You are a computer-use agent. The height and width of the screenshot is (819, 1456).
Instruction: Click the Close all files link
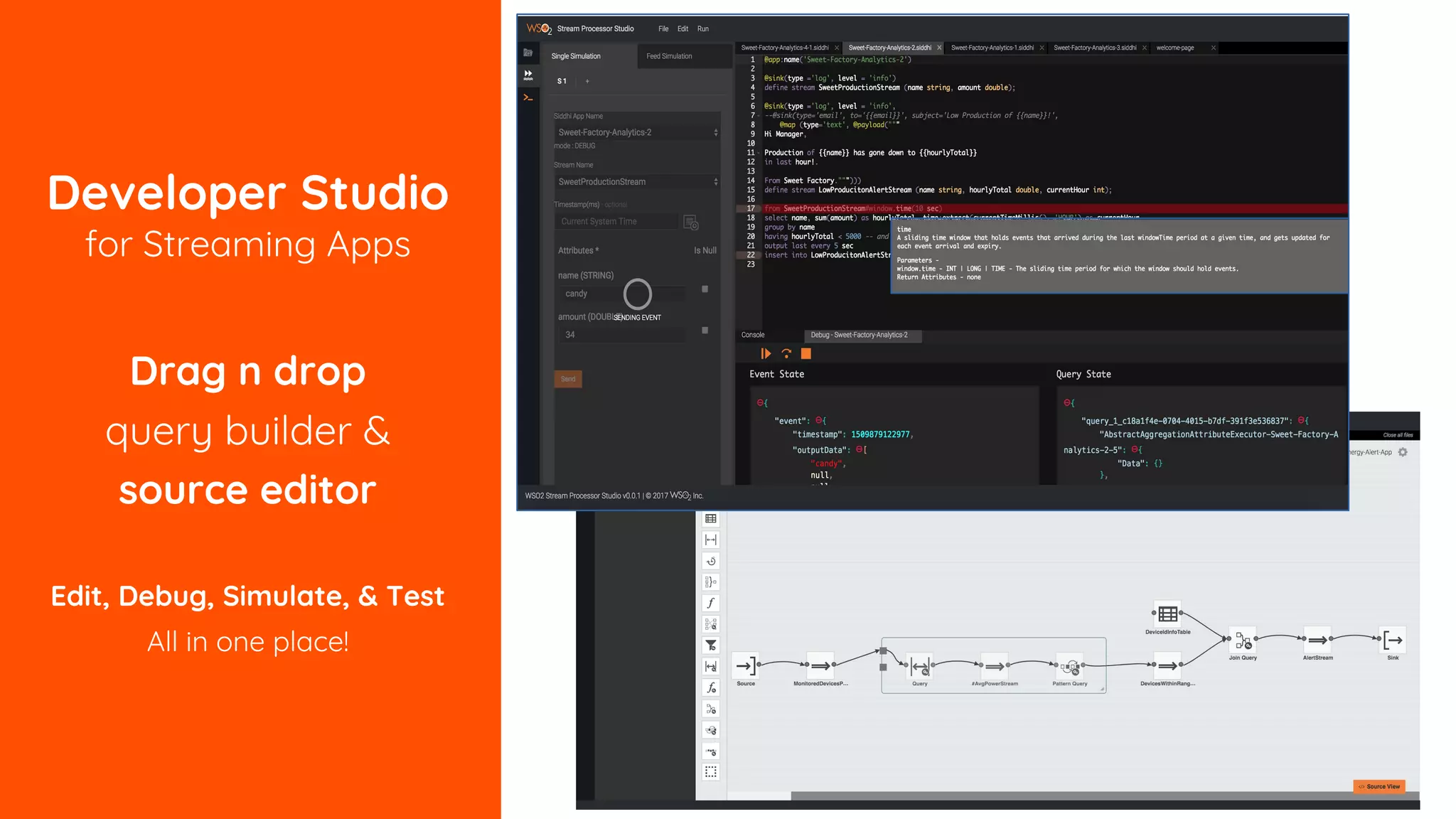pyautogui.click(x=1398, y=435)
